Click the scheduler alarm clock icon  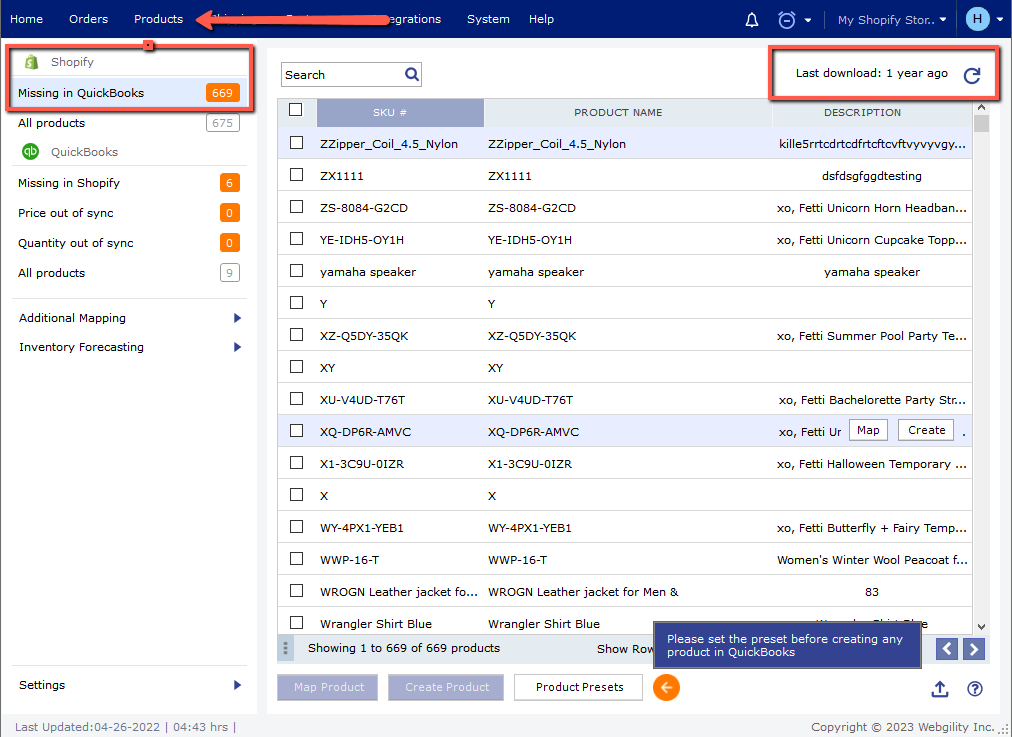(x=787, y=20)
